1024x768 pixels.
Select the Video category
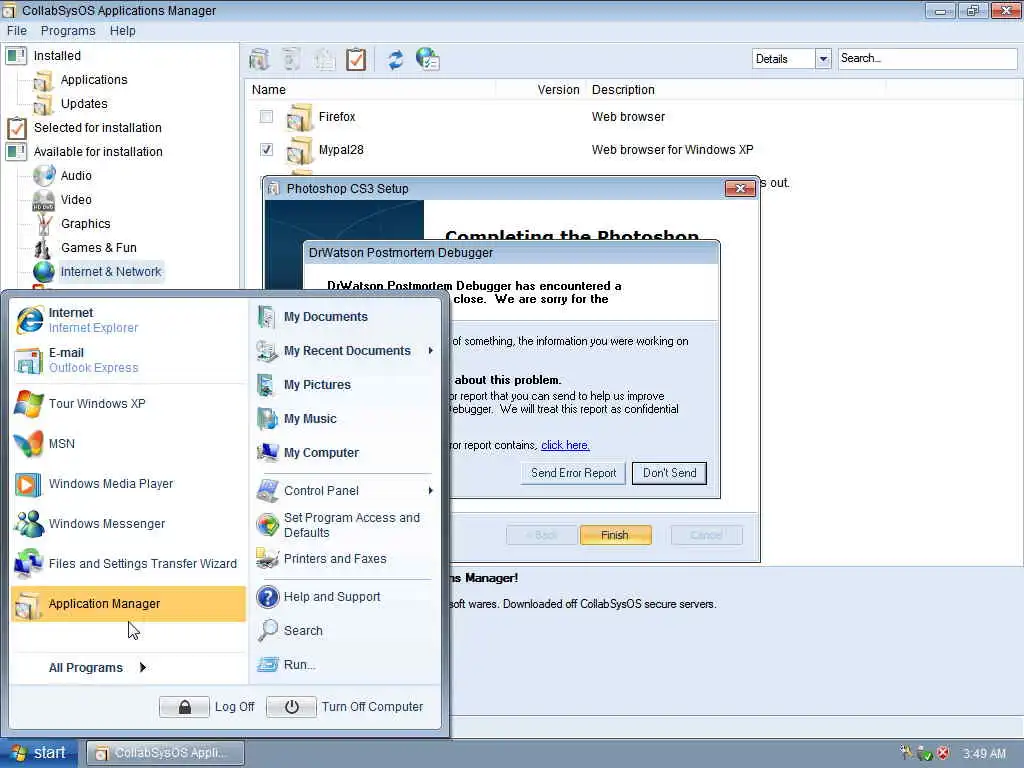tap(76, 200)
